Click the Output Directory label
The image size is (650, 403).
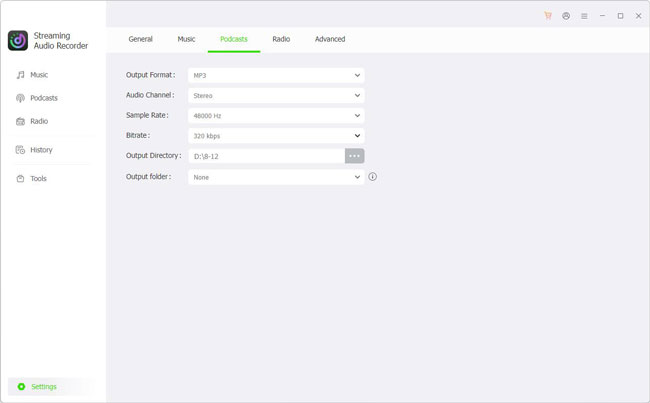coord(153,155)
